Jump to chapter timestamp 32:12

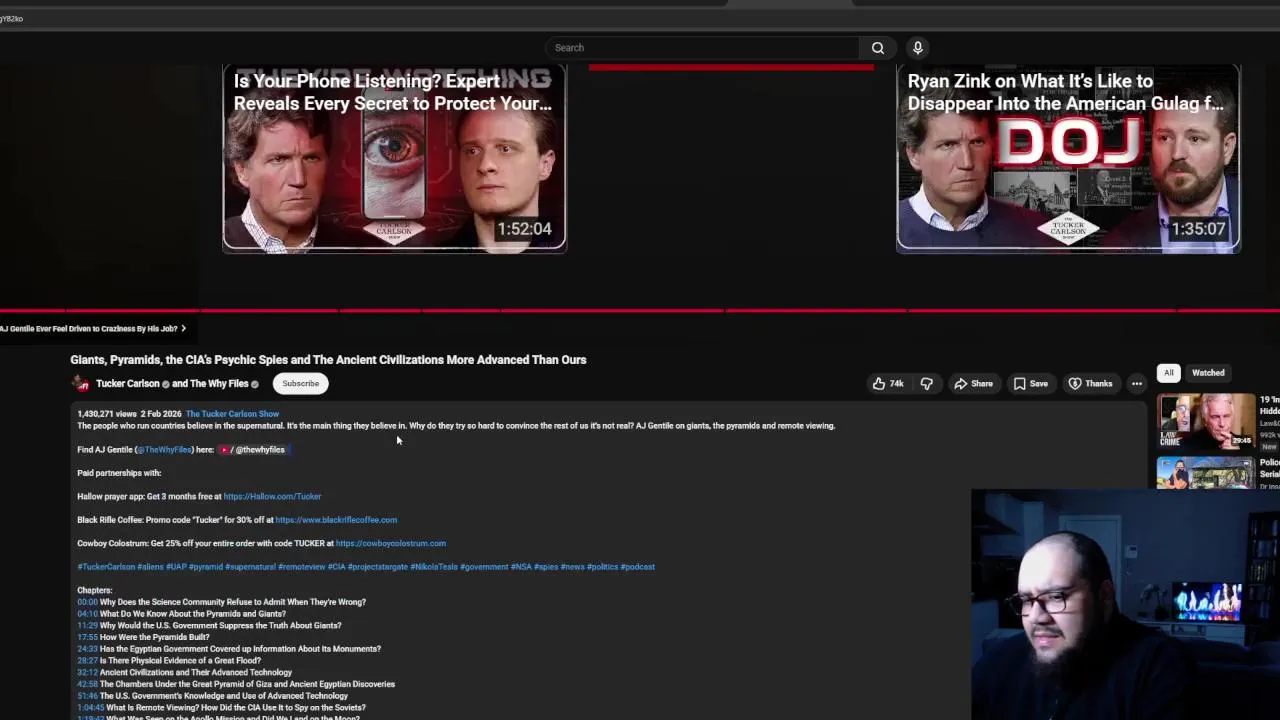point(87,673)
